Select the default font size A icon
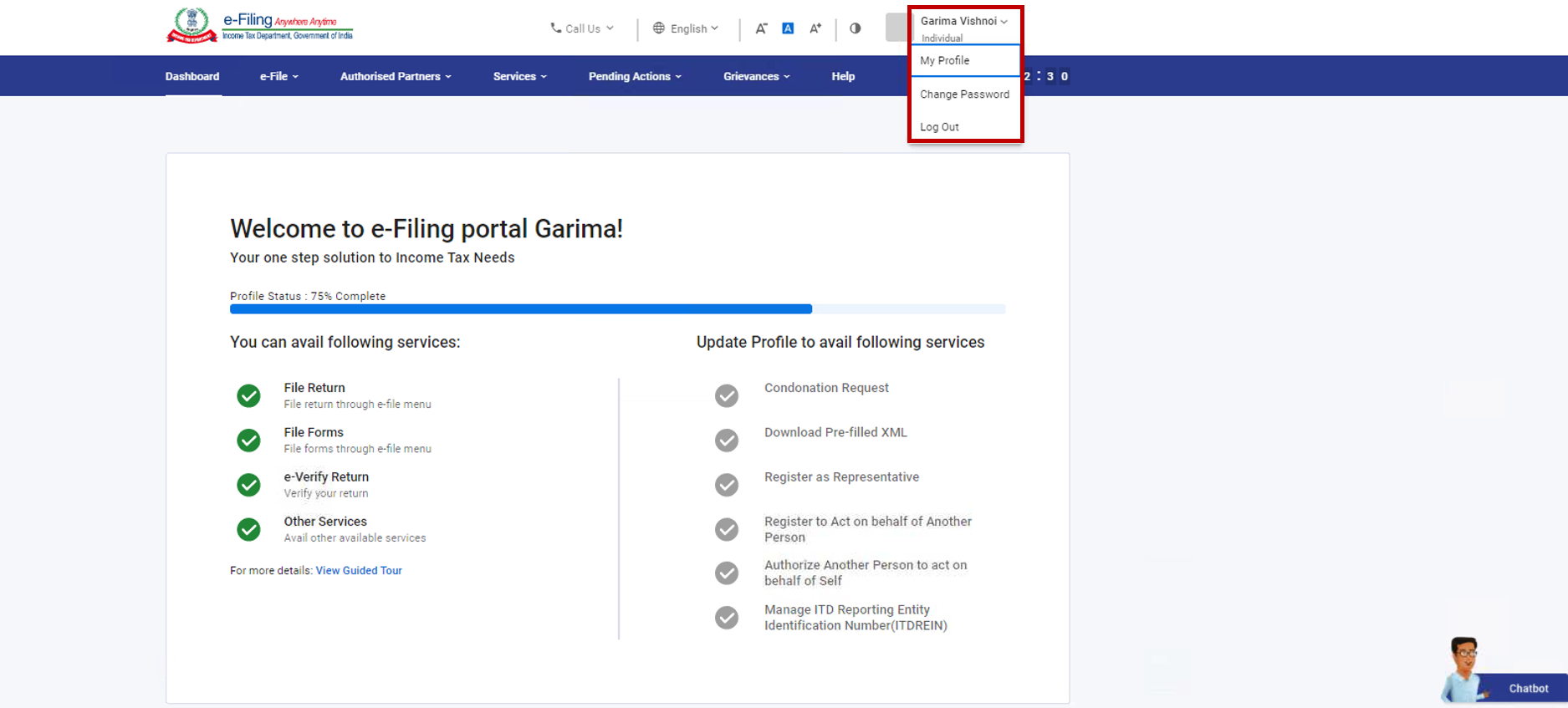1568x708 pixels. [788, 28]
